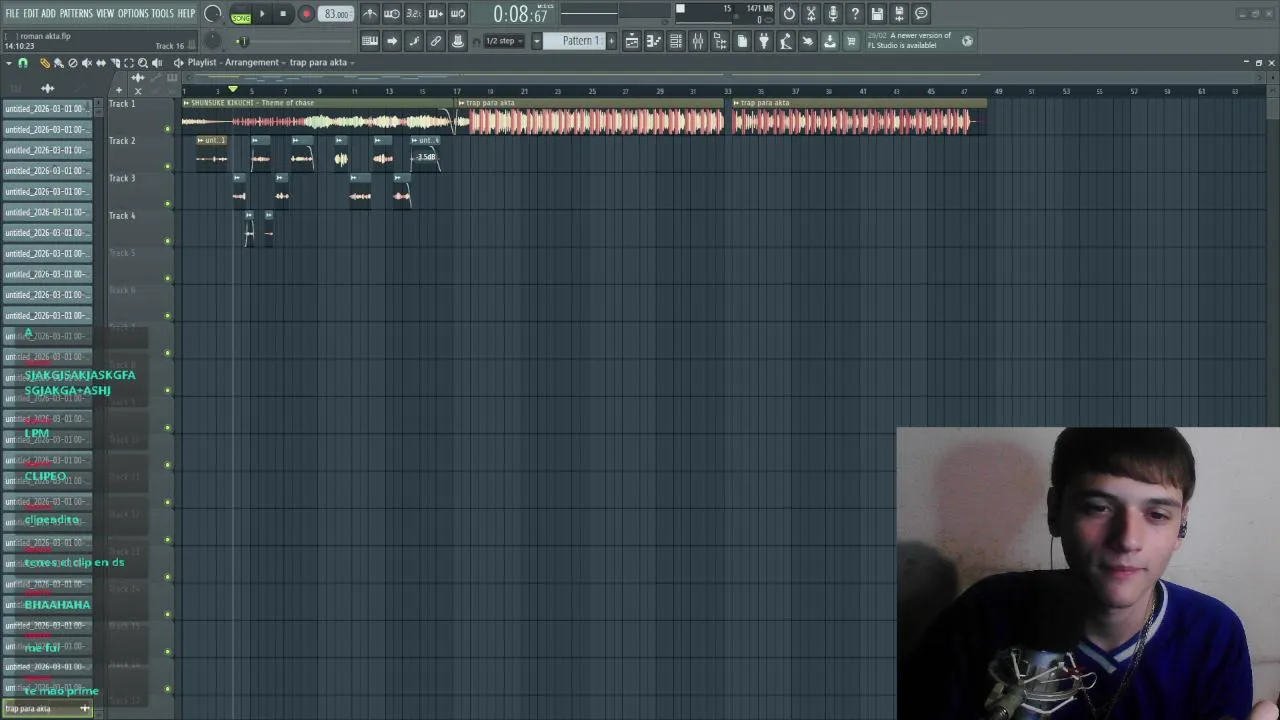Start playback with the play button
This screenshot has height=720, width=1280.
click(x=262, y=14)
